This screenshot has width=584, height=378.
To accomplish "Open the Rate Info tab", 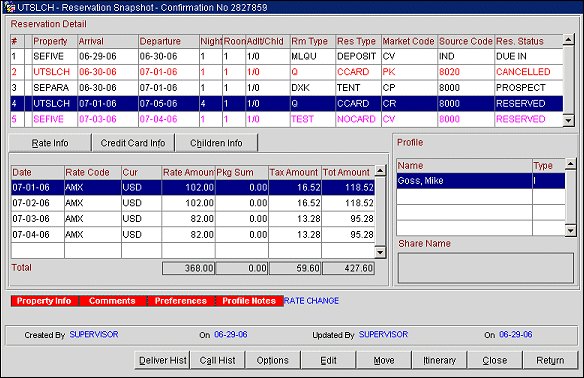I will tap(50, 143).
